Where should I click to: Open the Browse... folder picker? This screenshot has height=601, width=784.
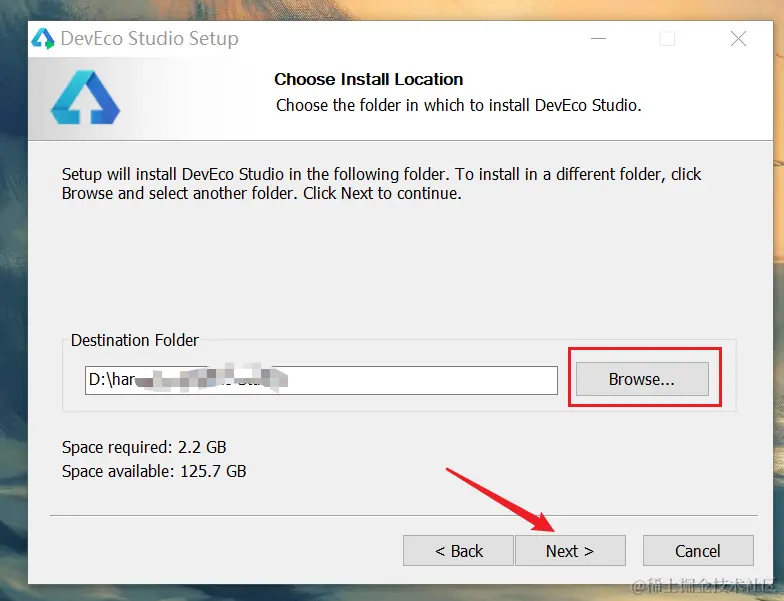pyautogui.click(x=641, y=380)
